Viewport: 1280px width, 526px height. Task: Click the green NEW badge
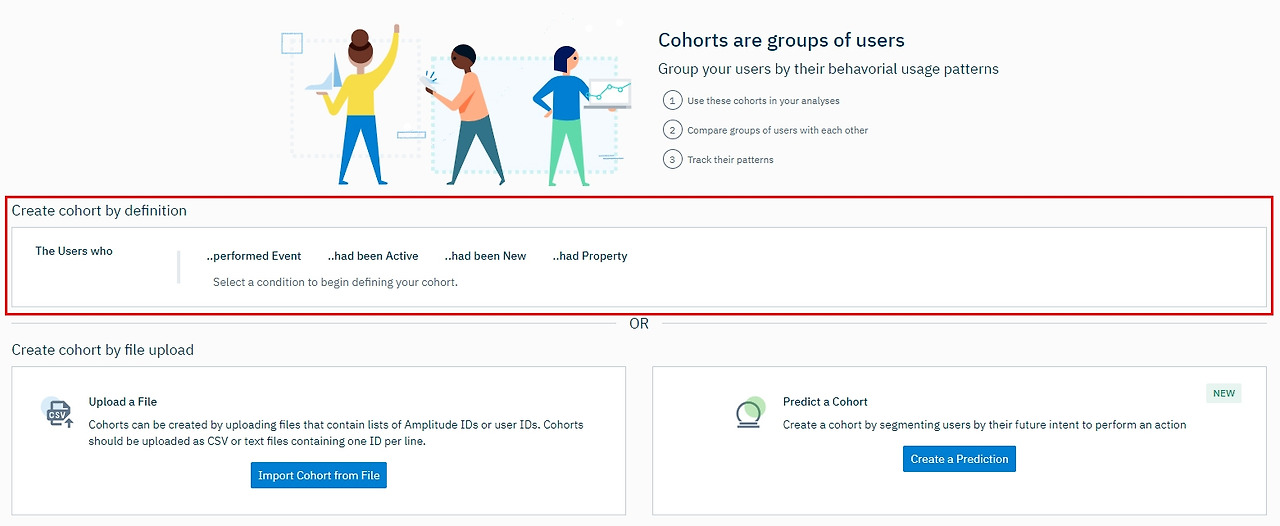point(1223,394)
